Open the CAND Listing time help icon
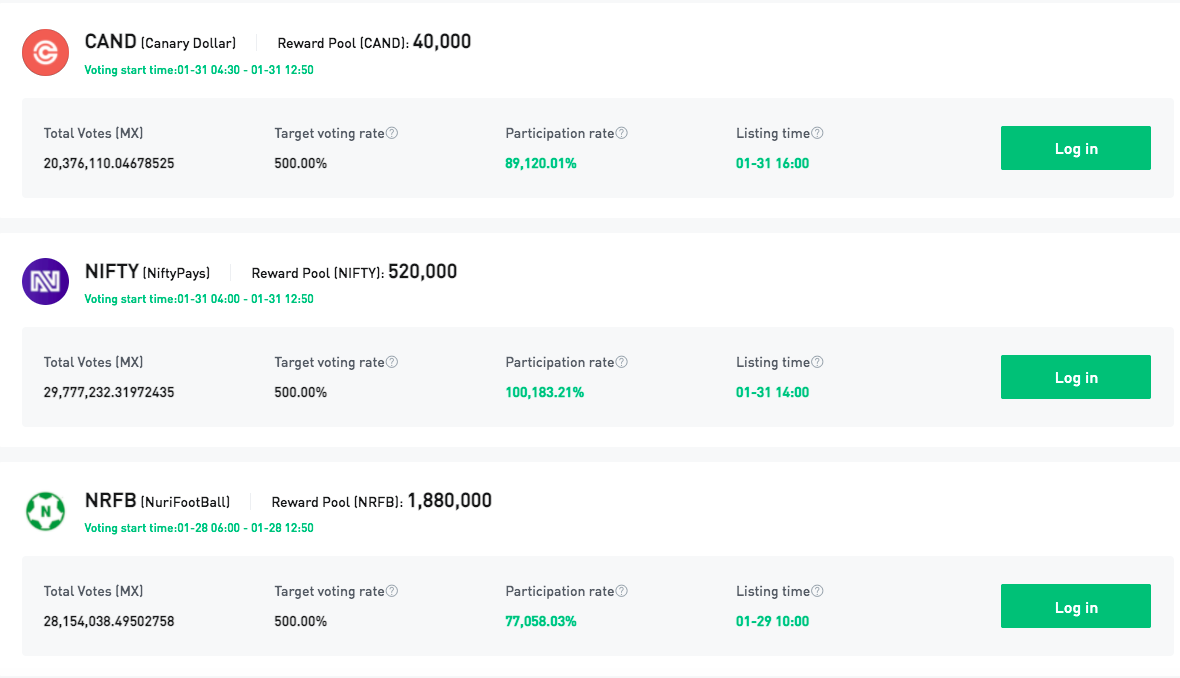This screenshot has width=1180, height=678. click(x=817, y=133)
